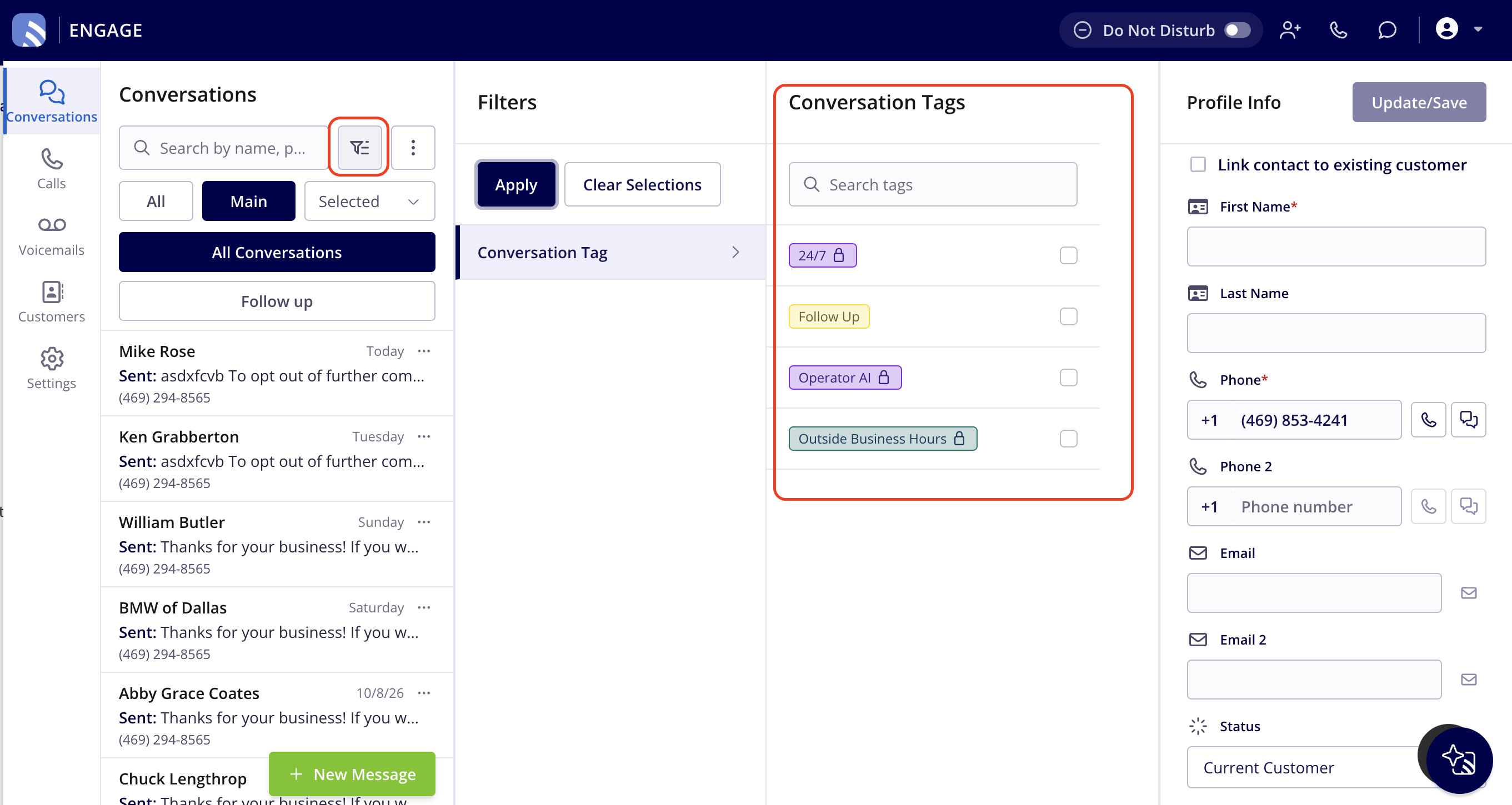This screenshot has height=805, width=1512.
Task: Open the phone dialer icon in header
Action: coord(1338,30)
